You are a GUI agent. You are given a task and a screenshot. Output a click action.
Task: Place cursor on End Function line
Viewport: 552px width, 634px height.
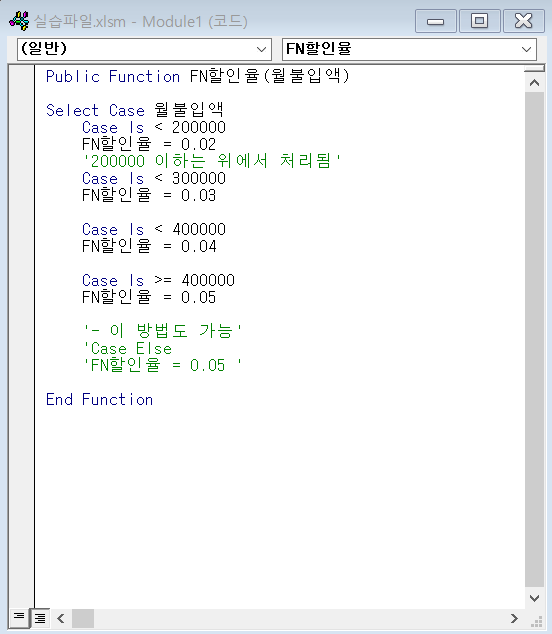coord(99,399)
